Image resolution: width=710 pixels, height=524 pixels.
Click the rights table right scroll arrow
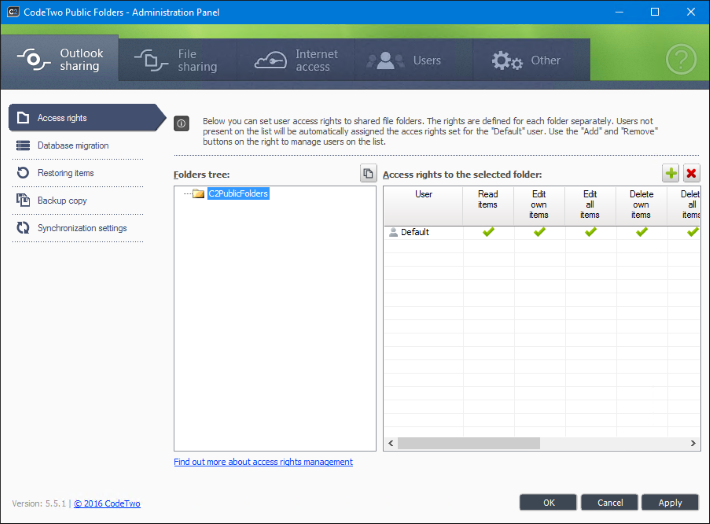tap(693, 443)
